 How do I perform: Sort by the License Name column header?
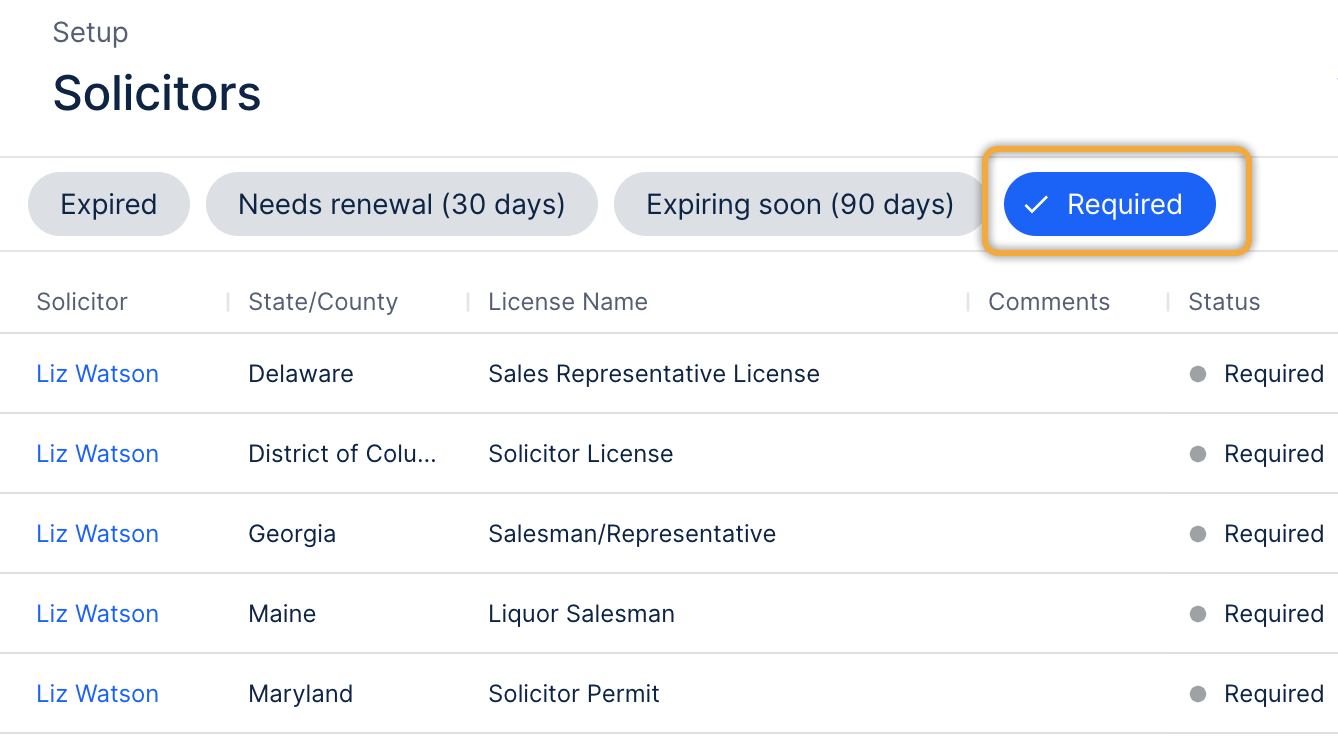pos(567,302)
